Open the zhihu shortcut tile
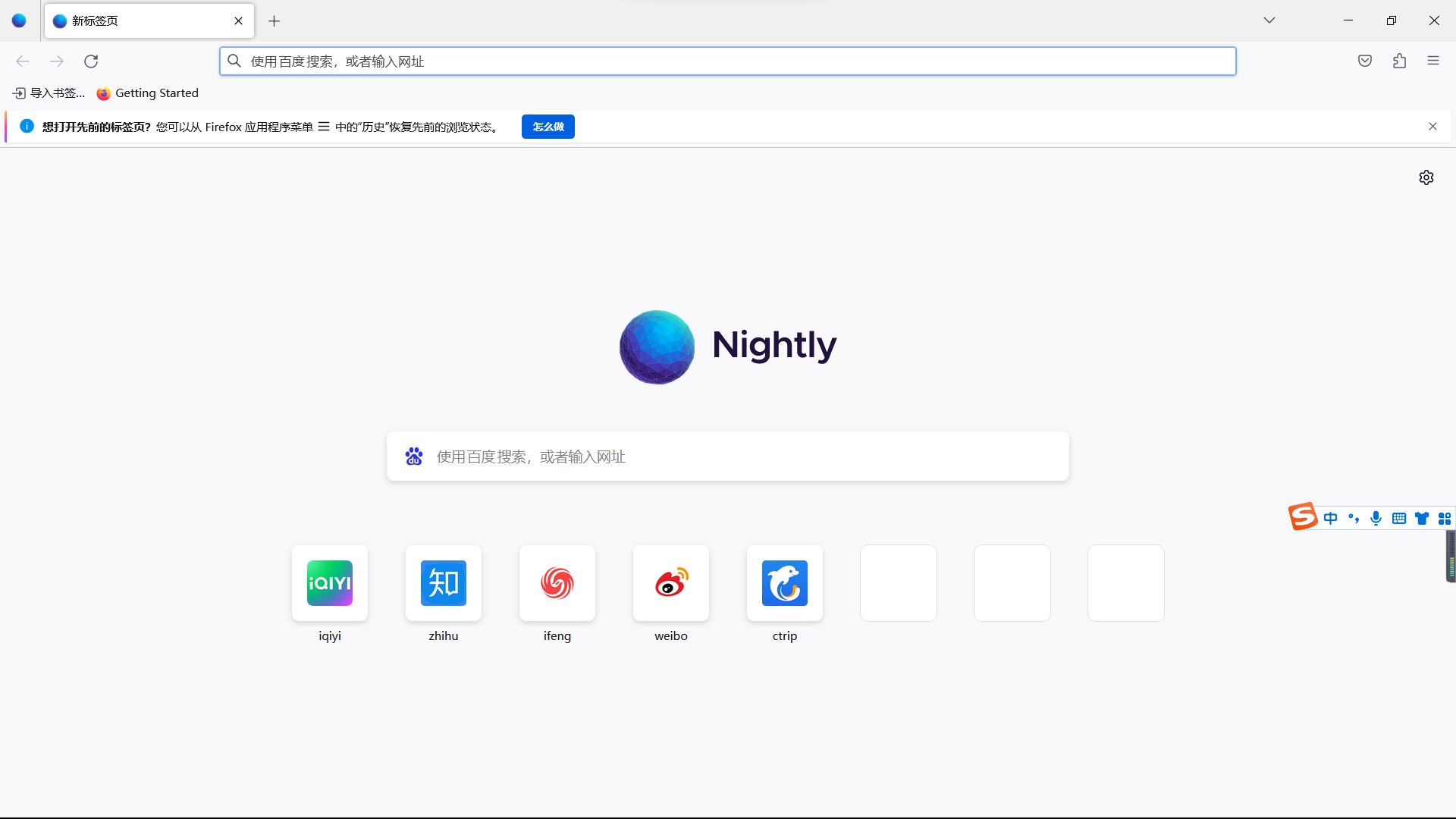1456x819 pixels. click(444, 583)
